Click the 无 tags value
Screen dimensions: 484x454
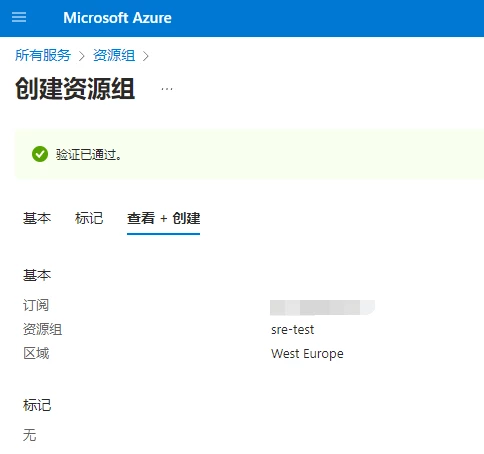point(29,435)
